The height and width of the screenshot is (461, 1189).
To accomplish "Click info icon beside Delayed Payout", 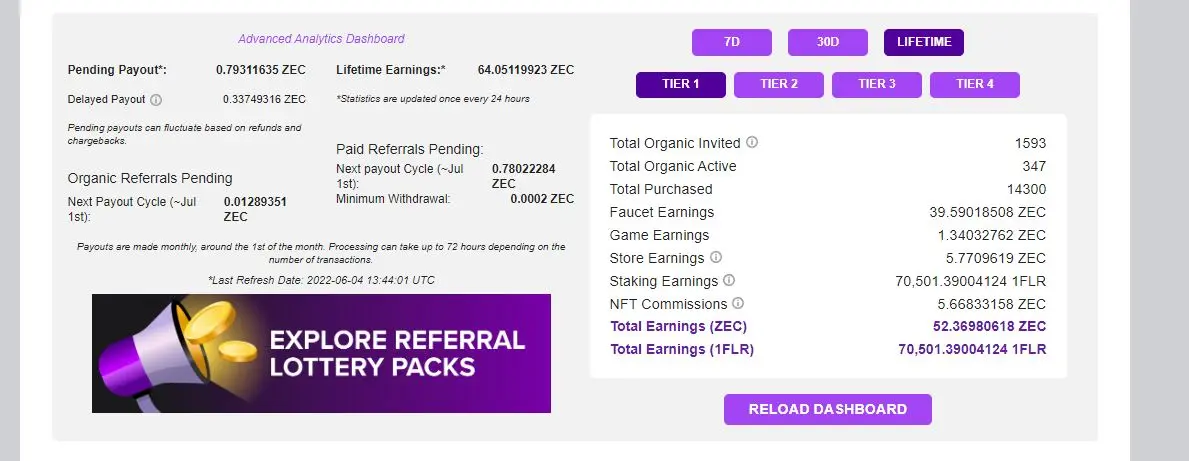I will (x=155, y=99).
